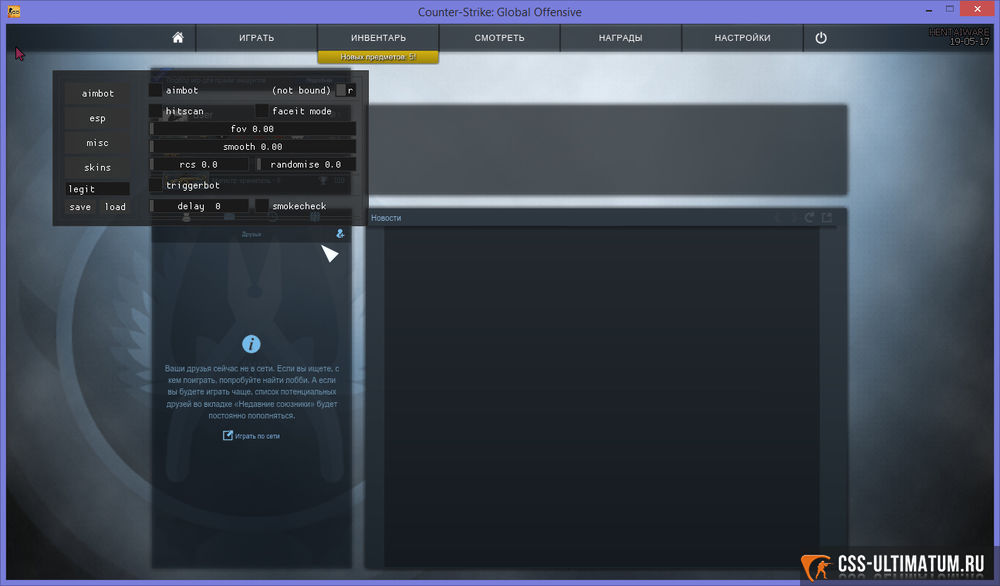Enable the aimbot checkbox

[156, 90]
